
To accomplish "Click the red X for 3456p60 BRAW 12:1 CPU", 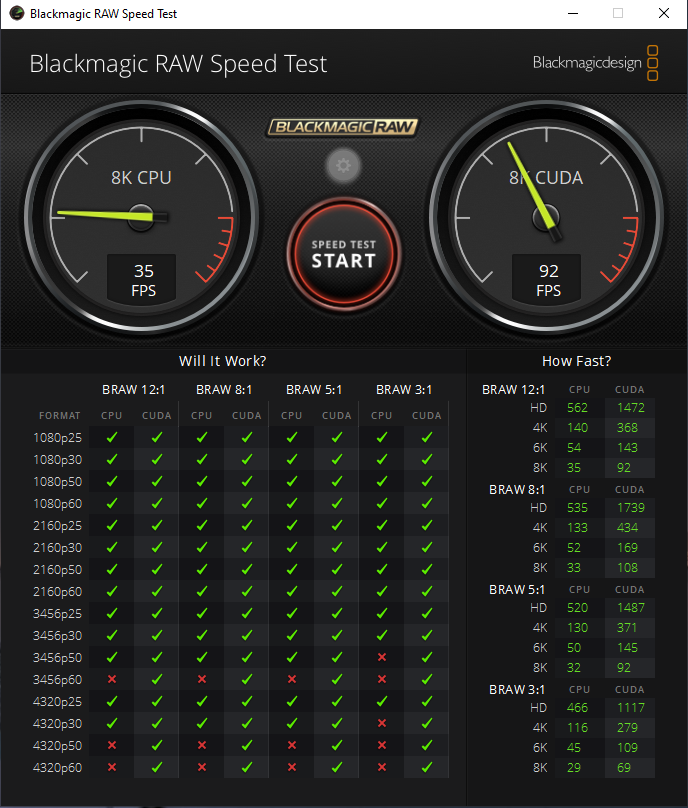I will click(111, 679).
